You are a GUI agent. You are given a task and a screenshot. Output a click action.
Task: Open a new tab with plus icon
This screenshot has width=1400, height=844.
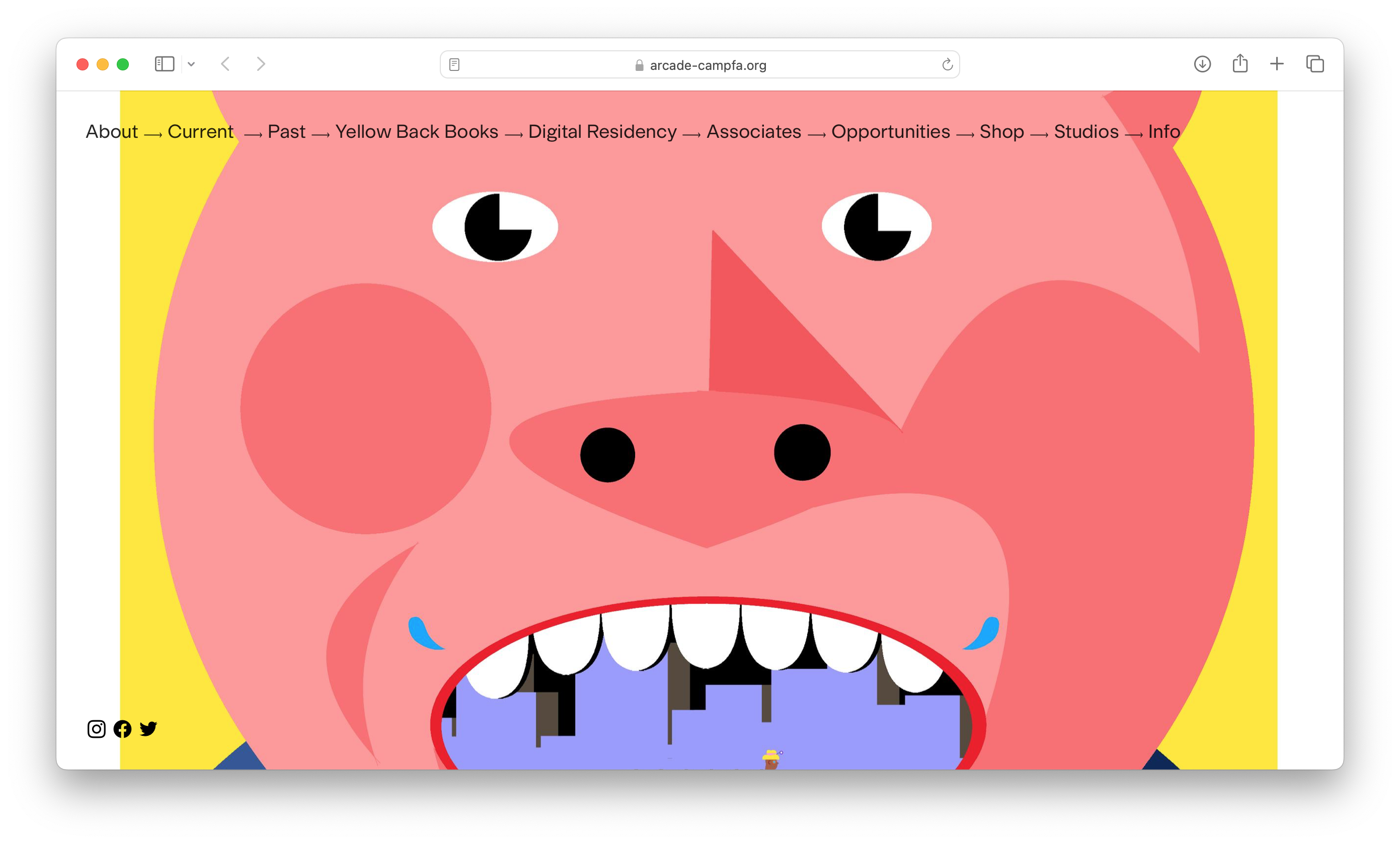click(1277, 63)
